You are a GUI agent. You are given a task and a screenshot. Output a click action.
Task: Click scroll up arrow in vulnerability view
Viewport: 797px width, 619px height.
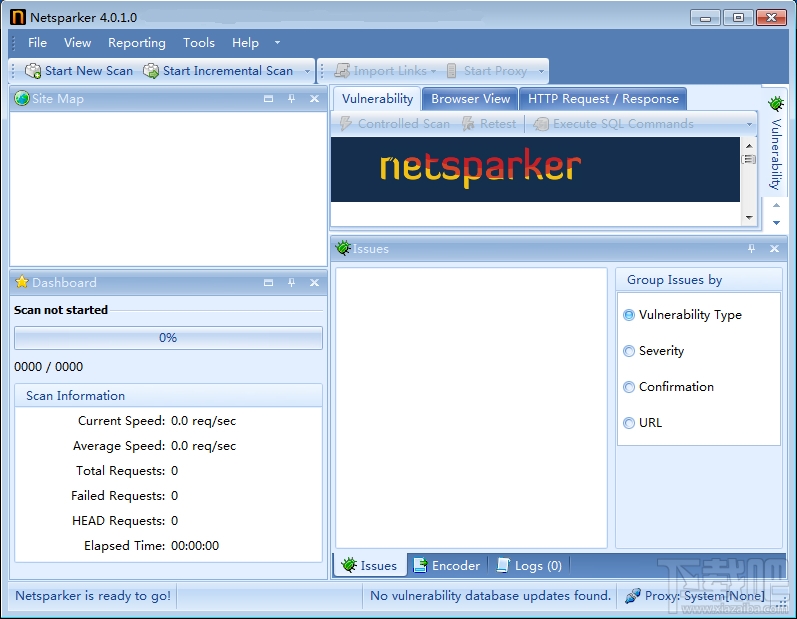pos(749,146)
